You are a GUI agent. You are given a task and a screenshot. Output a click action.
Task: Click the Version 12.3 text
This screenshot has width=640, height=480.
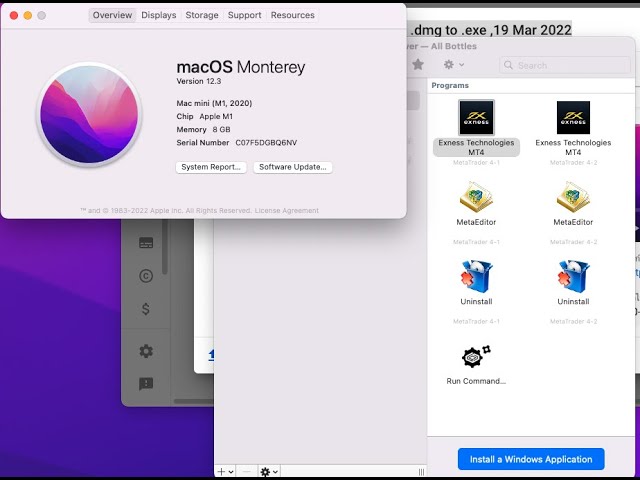click(199, 81)
